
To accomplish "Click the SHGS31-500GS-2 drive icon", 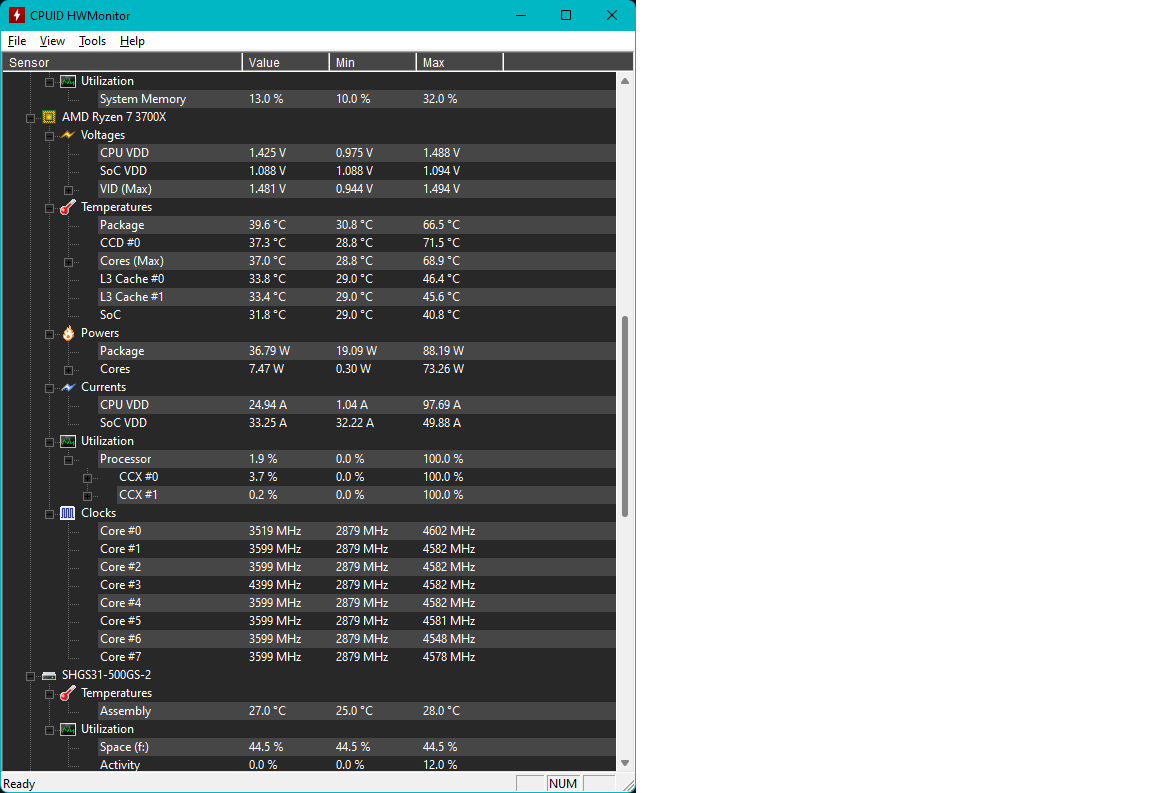I will tap(49, 675).
